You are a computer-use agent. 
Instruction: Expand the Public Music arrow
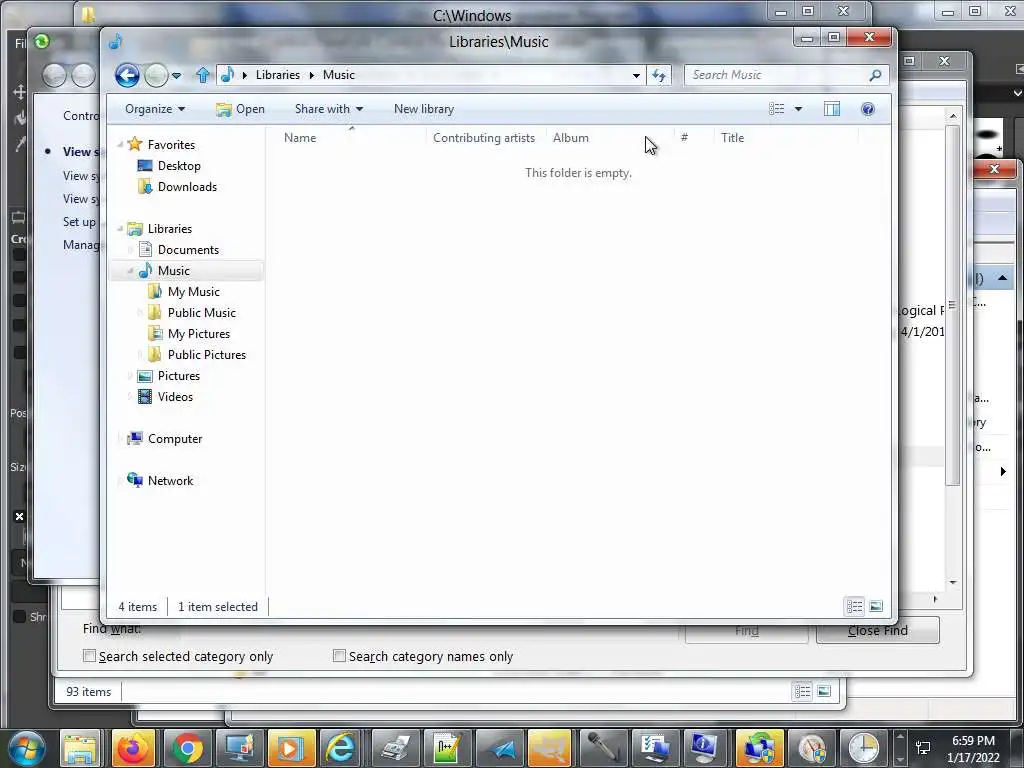[x=140, y=313]
